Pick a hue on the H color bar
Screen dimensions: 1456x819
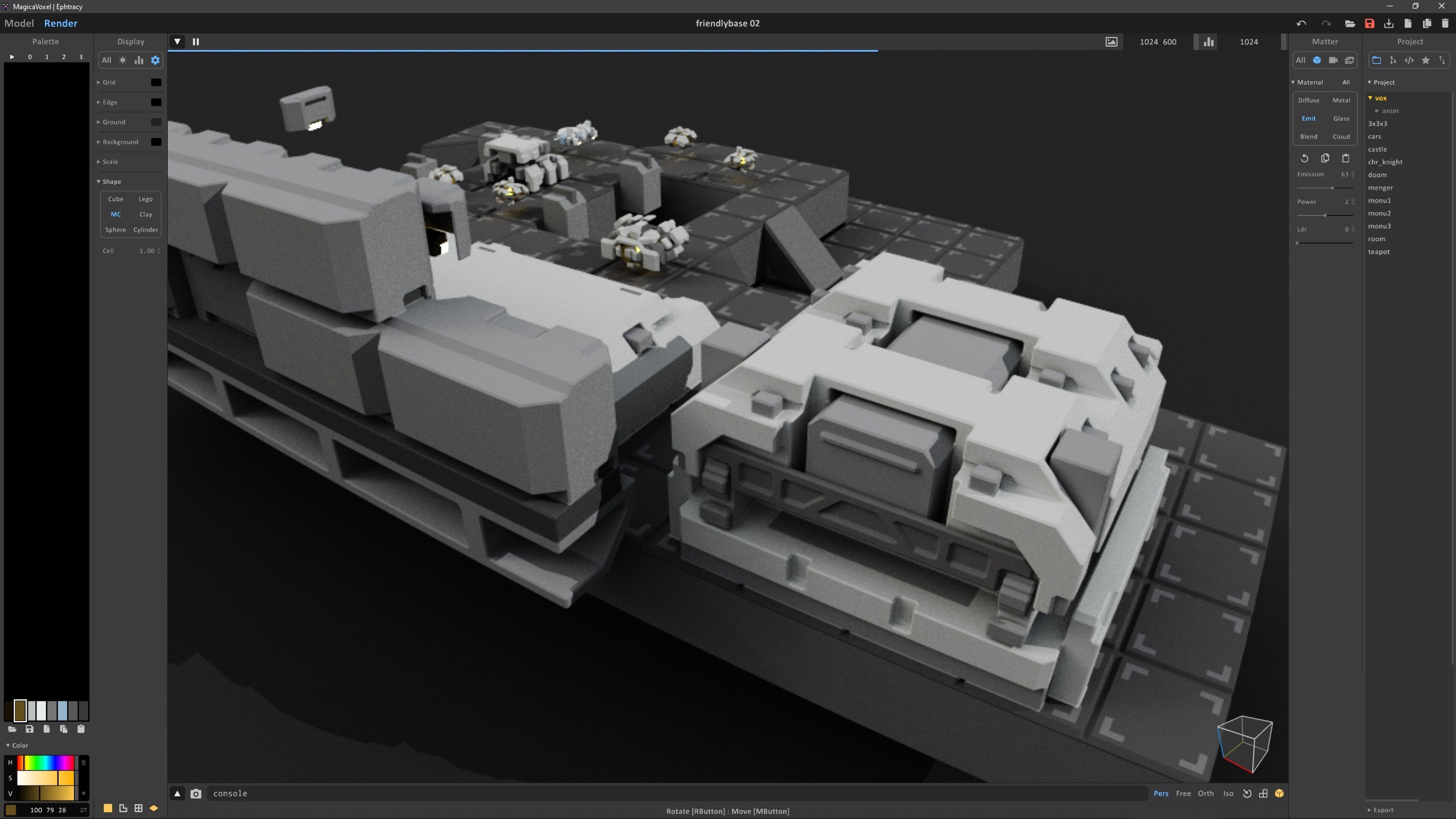pyautogui.click(x=45, y=763)
